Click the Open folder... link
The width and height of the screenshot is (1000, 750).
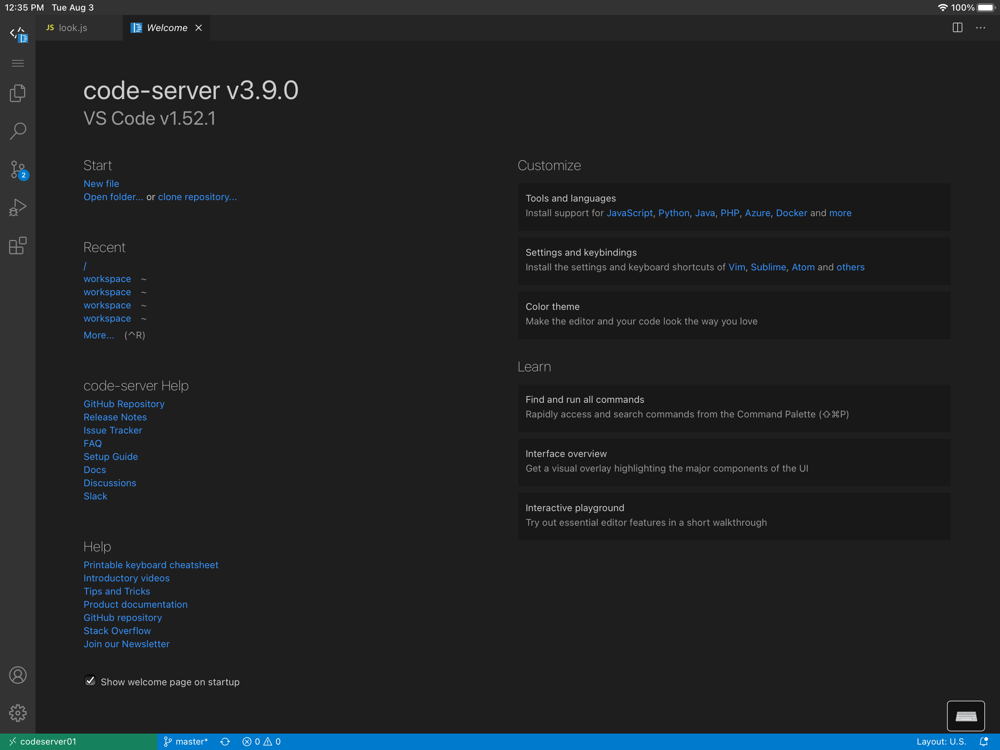pos(113,197)
